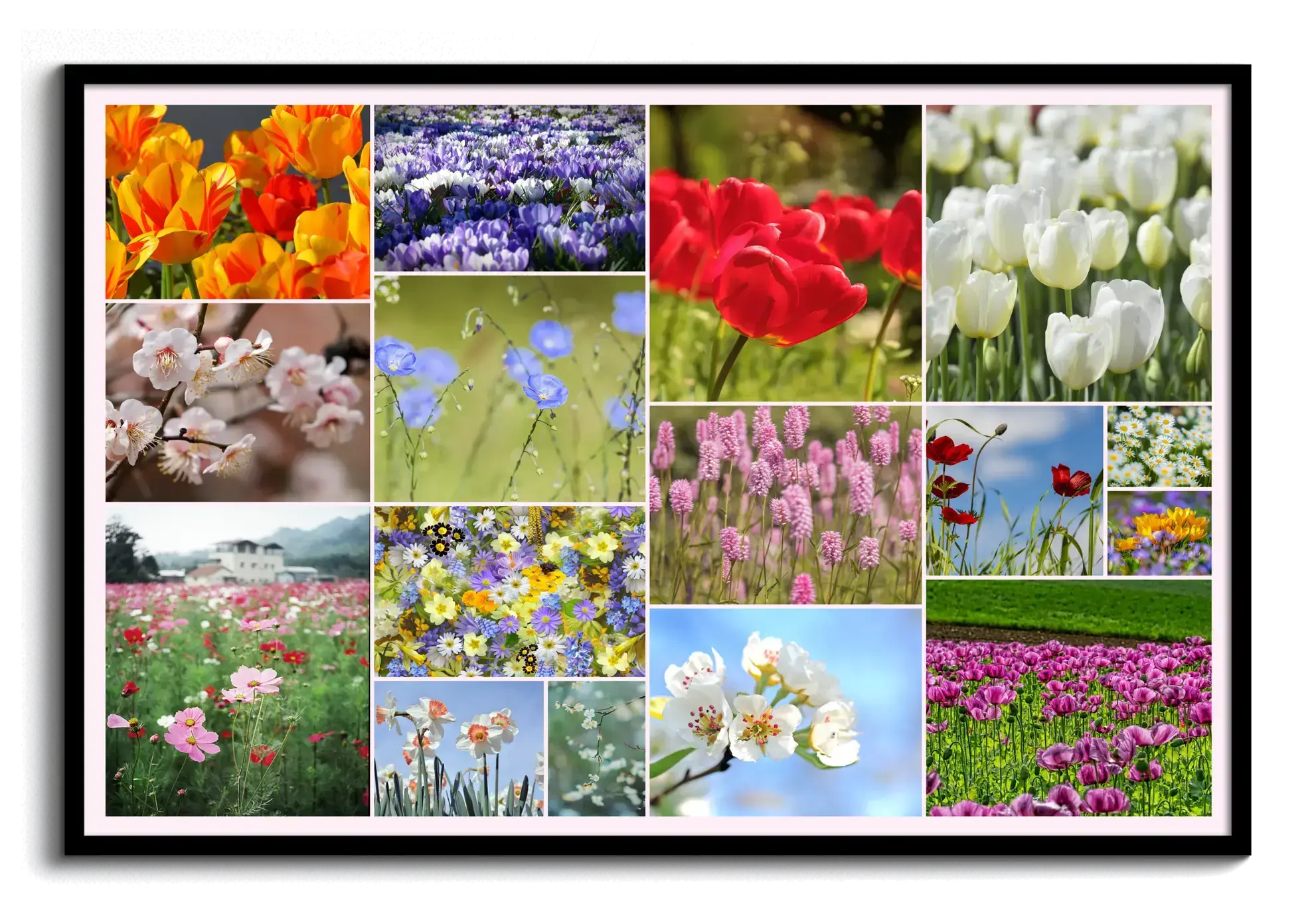
Task: Open the purple crocus field photo
Action: [x=509, y=188]
